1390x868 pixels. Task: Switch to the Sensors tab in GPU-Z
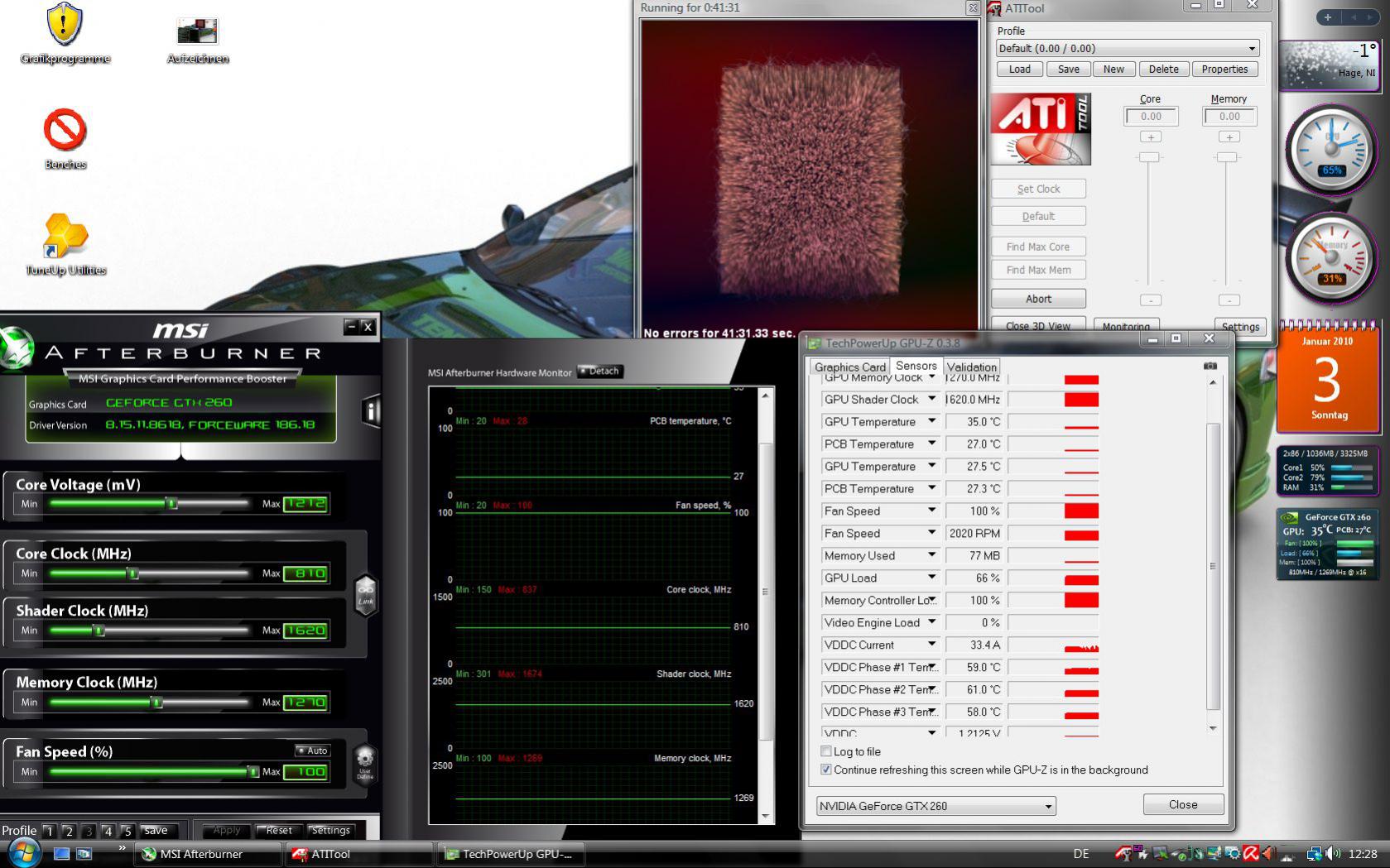(x=916, y=366)
